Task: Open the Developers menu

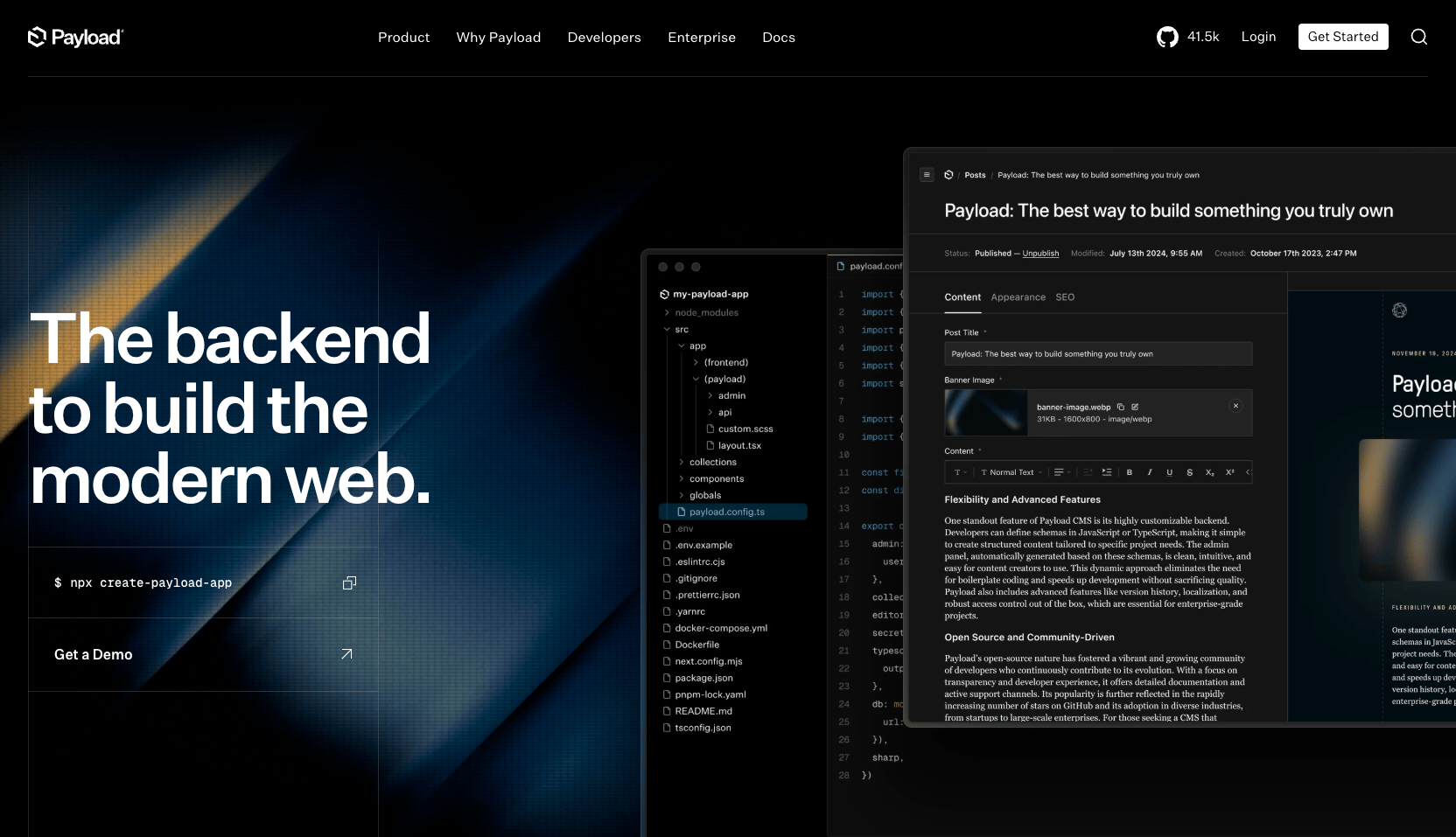Action: coord(604,38)
